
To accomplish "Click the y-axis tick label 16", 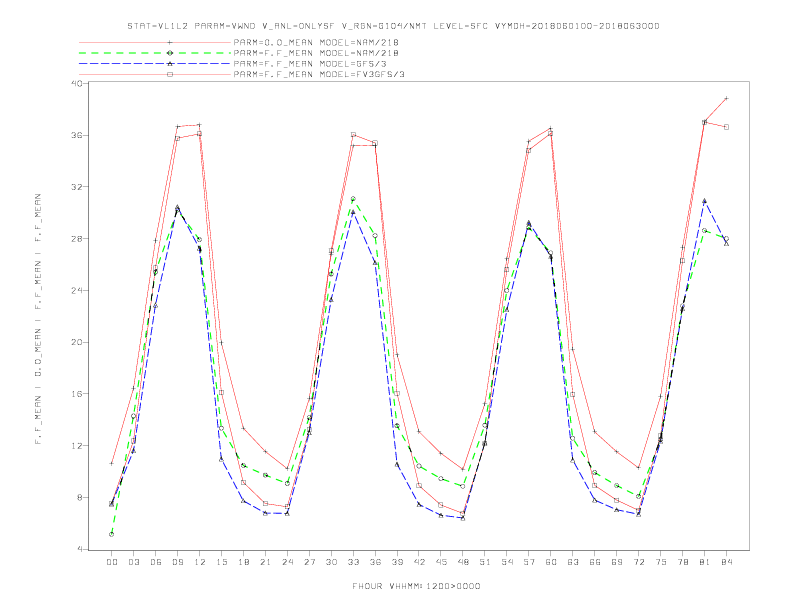I will [x=77, y=394].
